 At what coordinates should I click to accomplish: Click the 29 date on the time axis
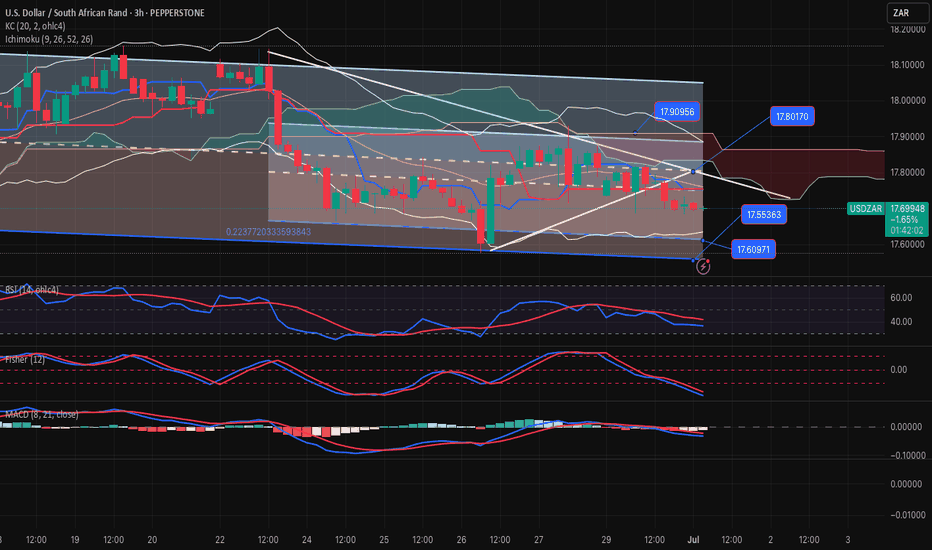pyautogui.click(x=606, y=540)
